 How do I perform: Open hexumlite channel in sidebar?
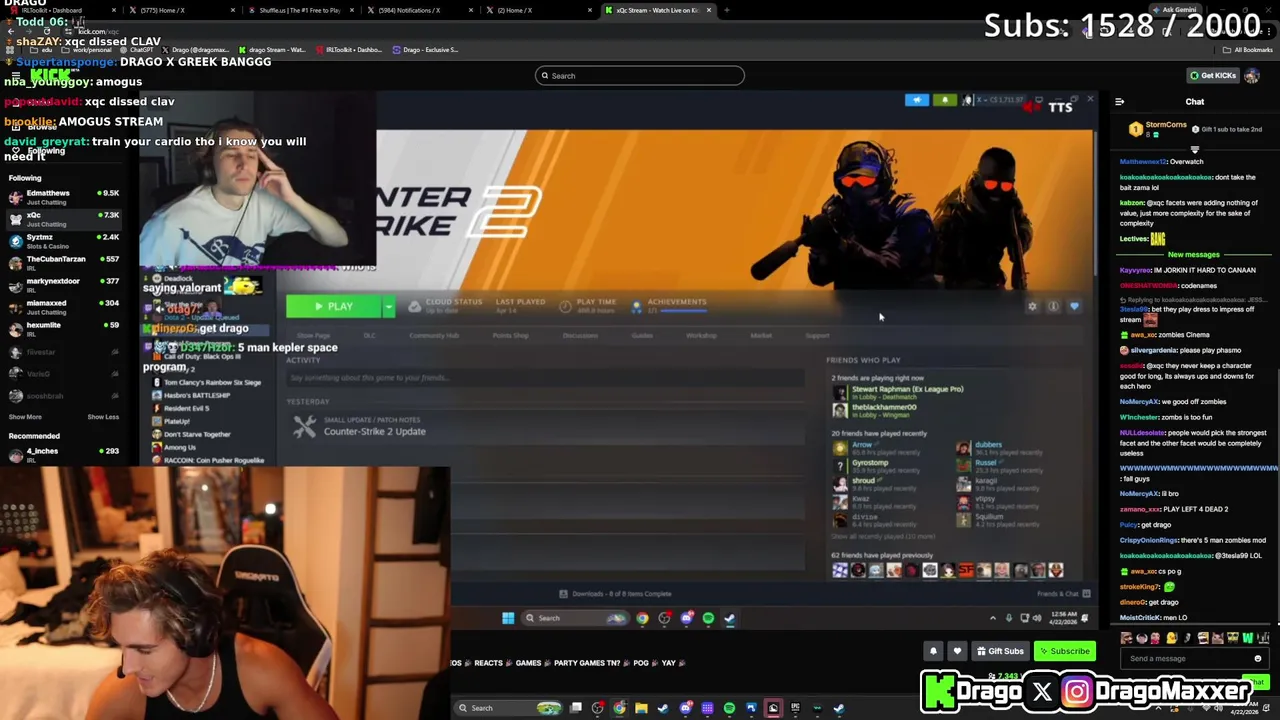point(62,329)
